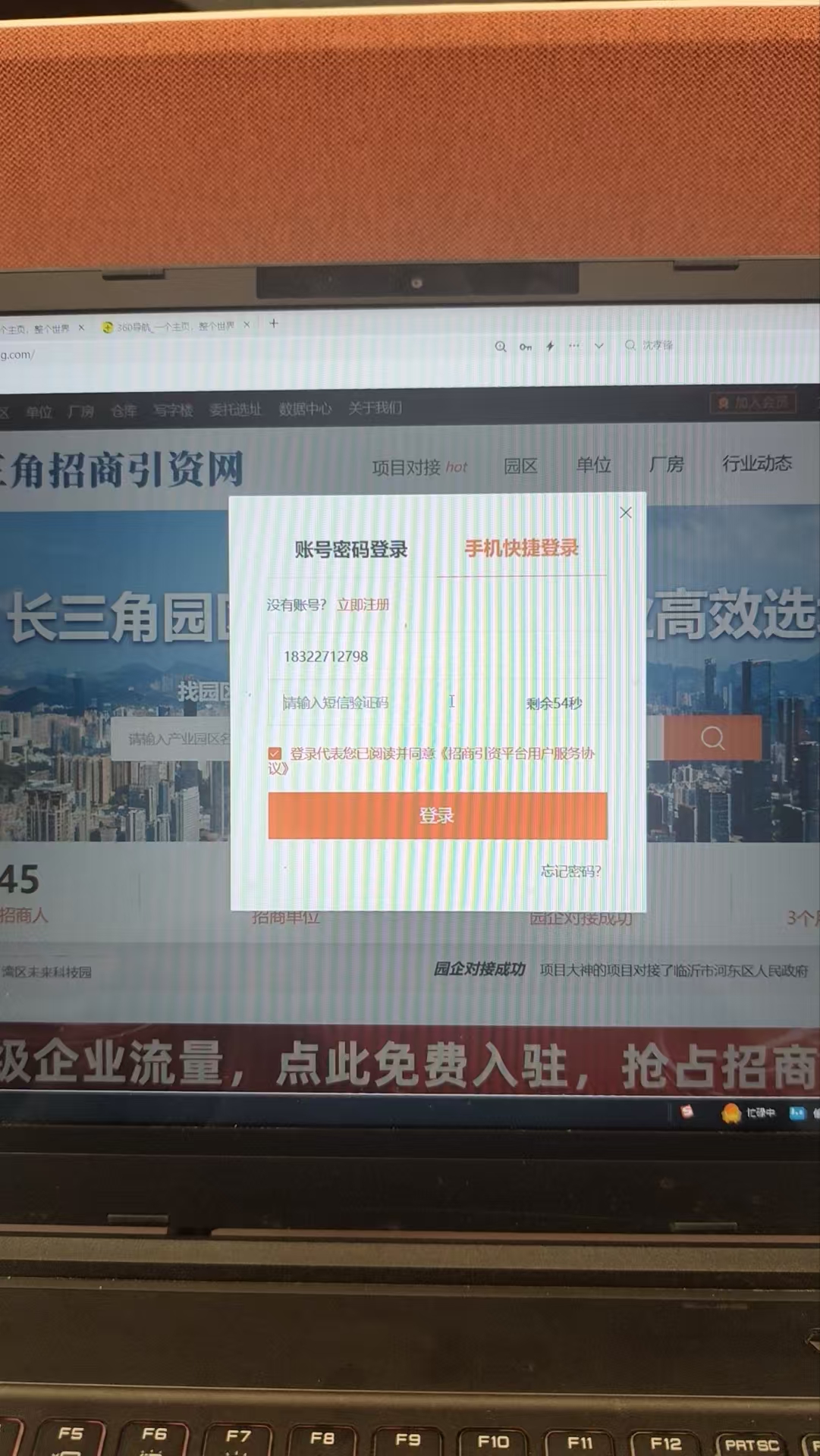Open 项目对接 hot navigation item

[x=419, y=467]
